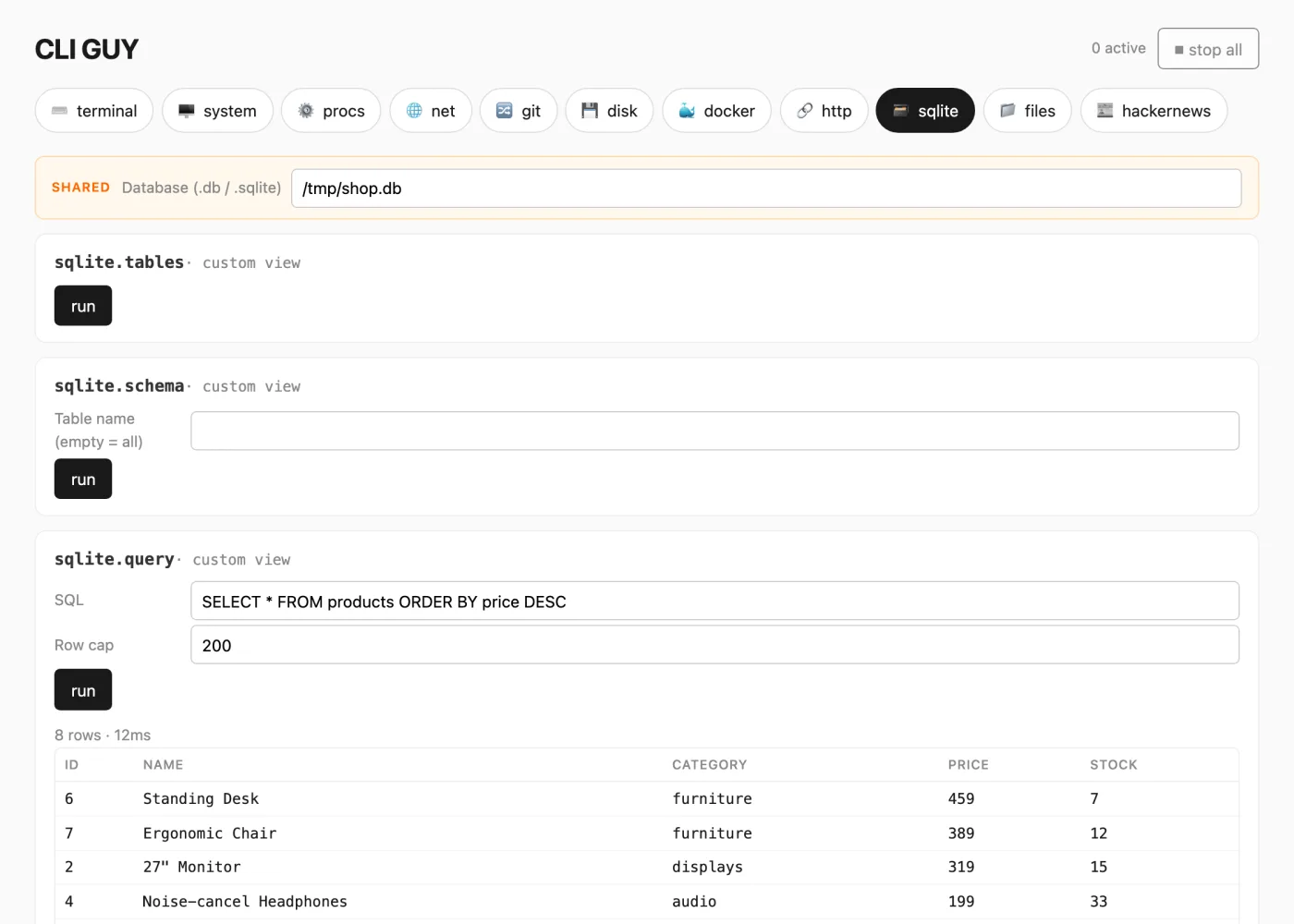
Task: Click the SHARED label
Action: [80, 188]
